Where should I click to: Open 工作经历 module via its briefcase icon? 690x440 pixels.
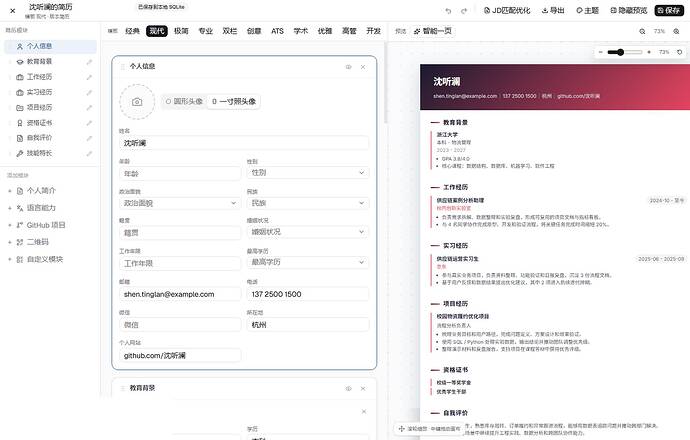(x=20, y=77)
